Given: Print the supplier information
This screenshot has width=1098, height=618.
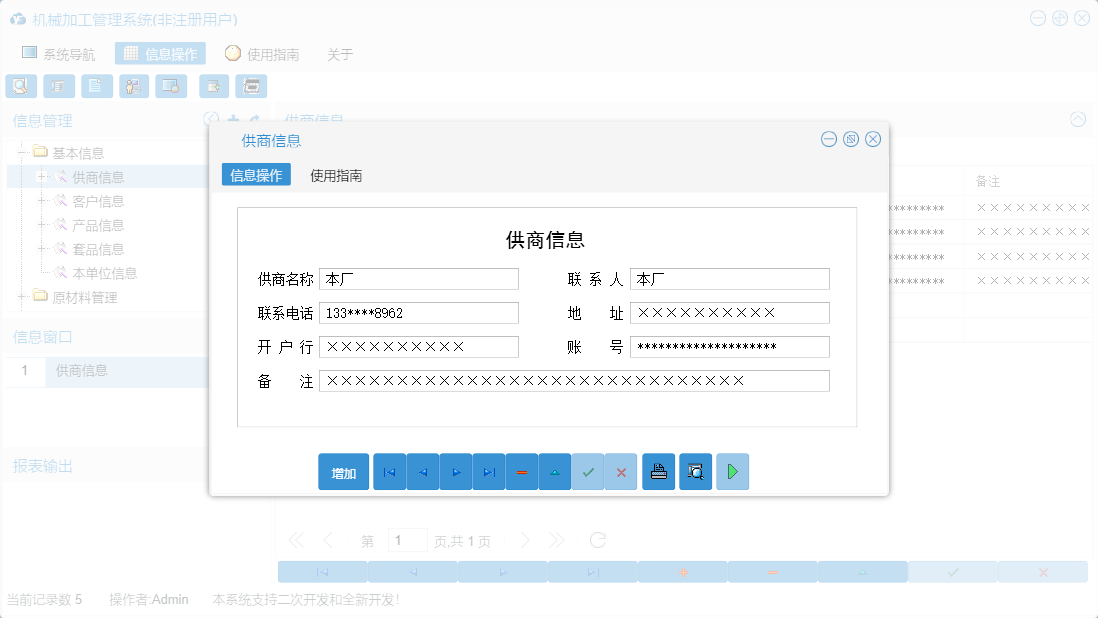Looking at the screenshot, I should pos(658,471).
